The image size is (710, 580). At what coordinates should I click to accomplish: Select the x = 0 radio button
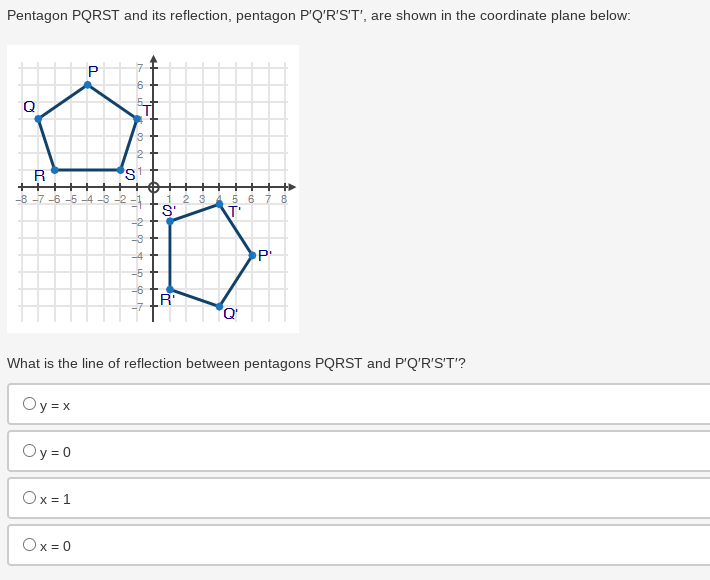coord(29,544)
